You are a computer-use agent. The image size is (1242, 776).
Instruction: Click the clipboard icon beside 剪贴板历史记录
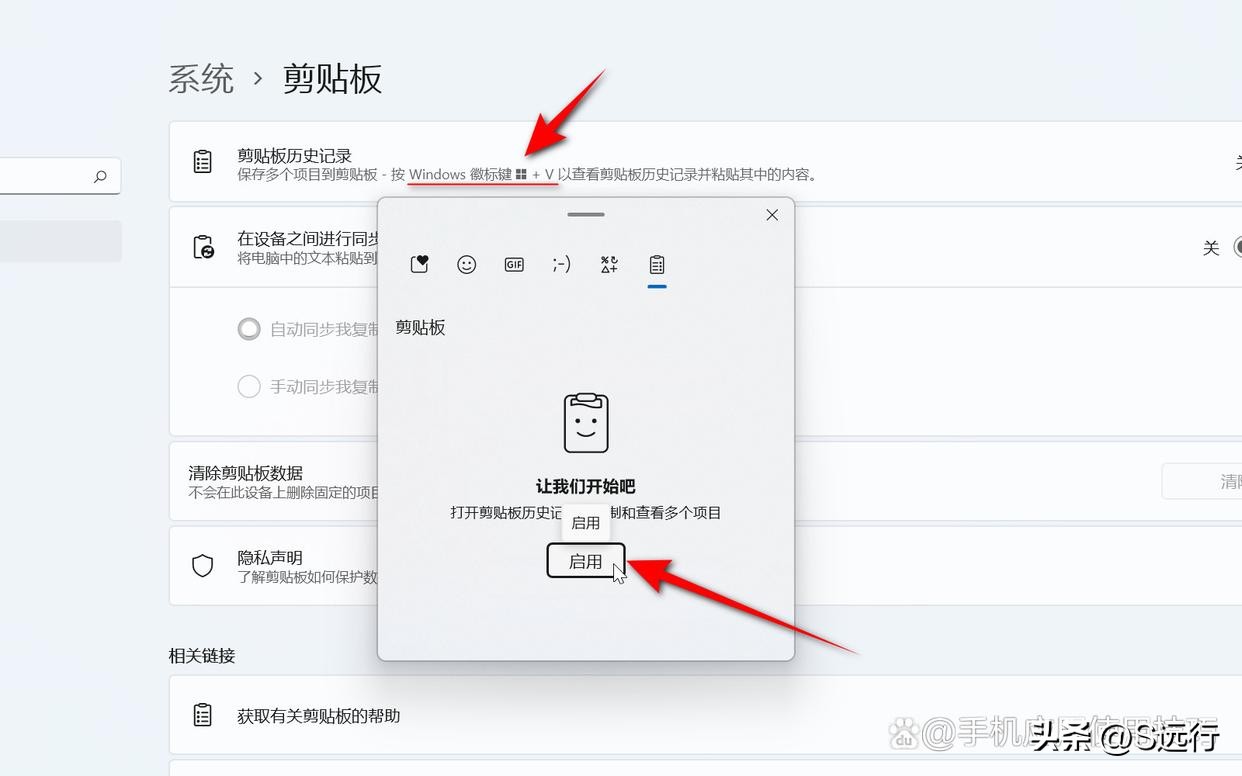pos(203,160)
